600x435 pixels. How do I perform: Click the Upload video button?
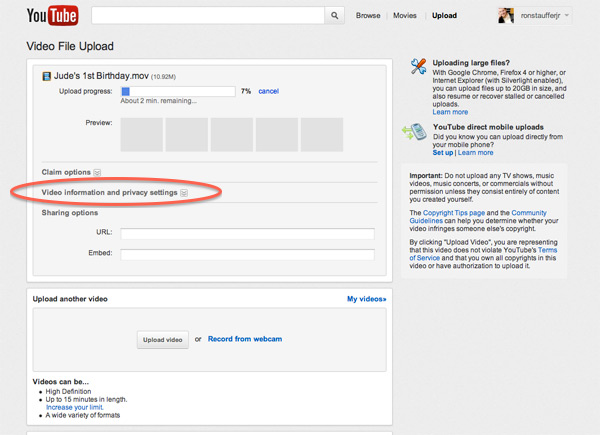[163, 340]
